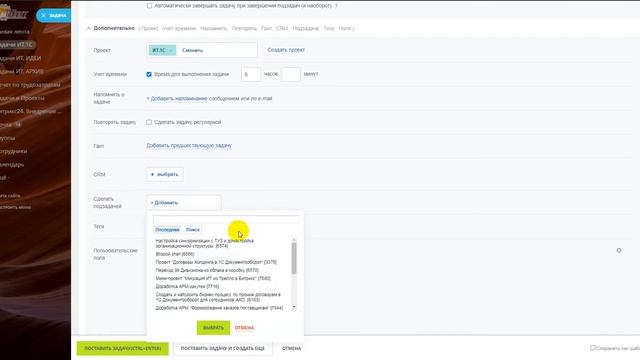Click into the minutes input field

[291, 74]
